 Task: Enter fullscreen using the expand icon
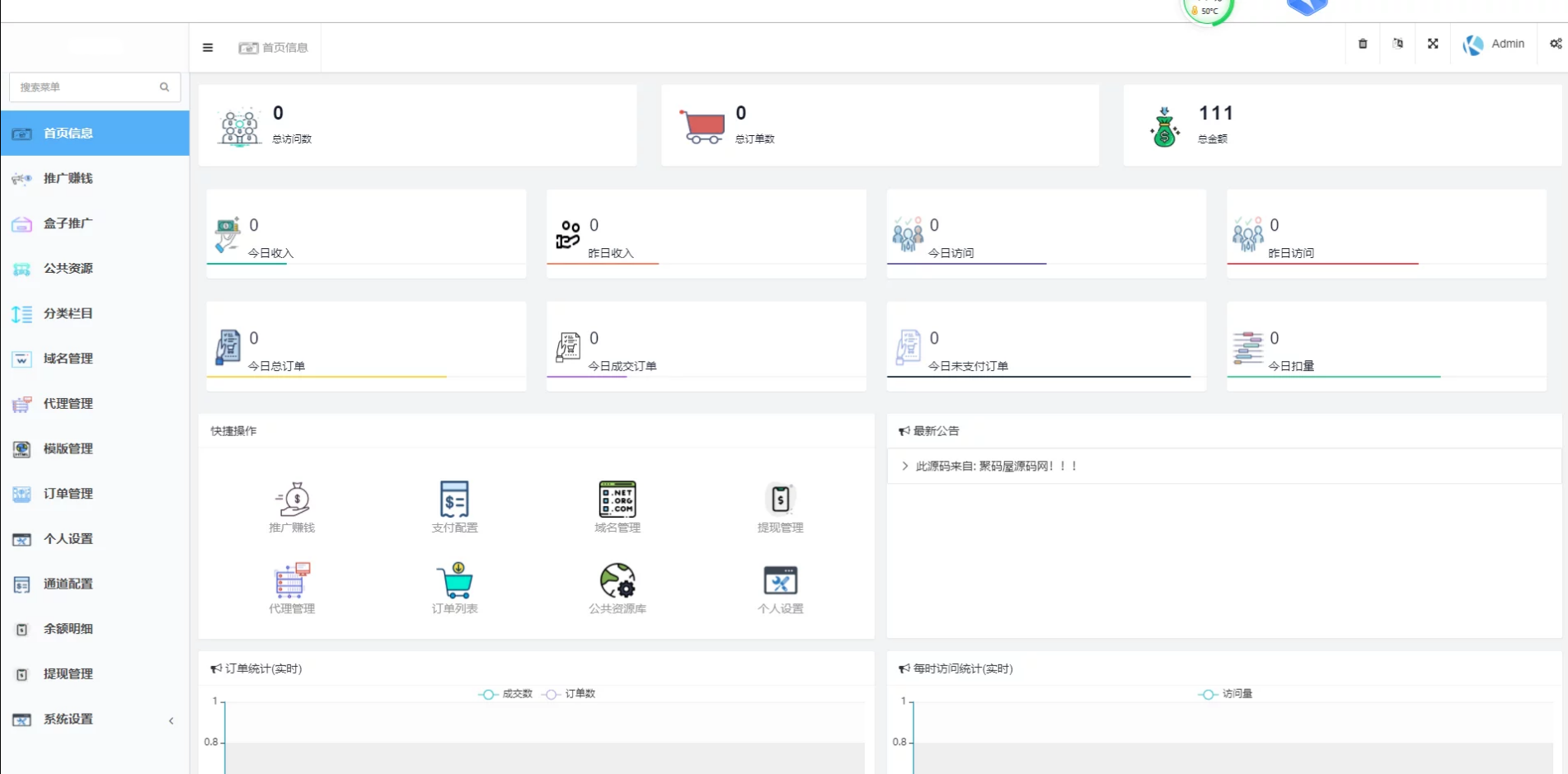click(1433, 44)
